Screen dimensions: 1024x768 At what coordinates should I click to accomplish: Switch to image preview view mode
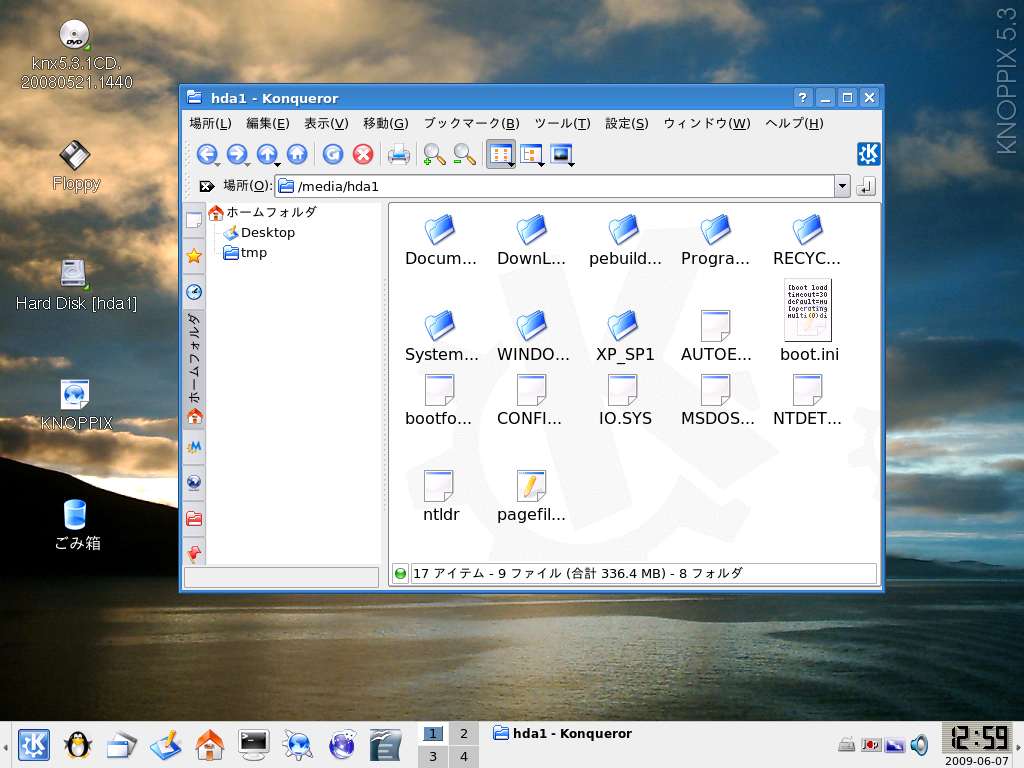[562, 154]
